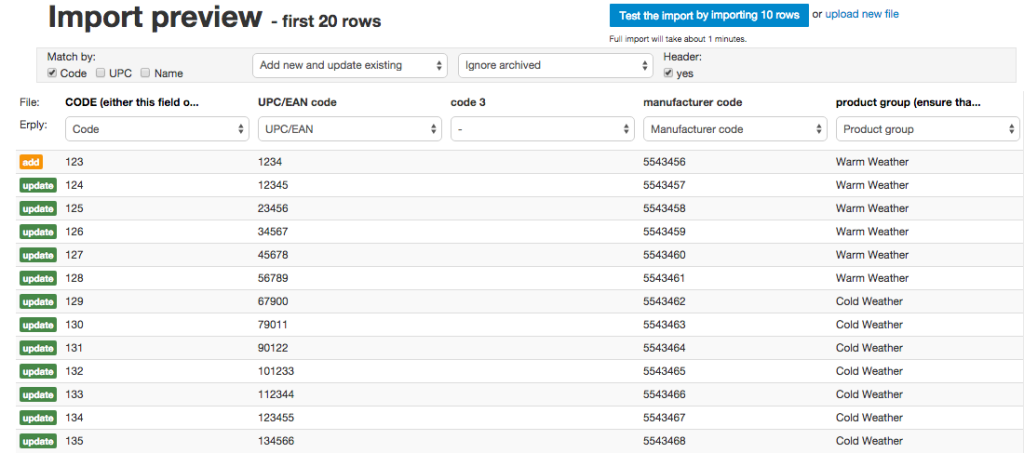
Task: Click the orange add badge on row 123
Action: click(31, 163)
